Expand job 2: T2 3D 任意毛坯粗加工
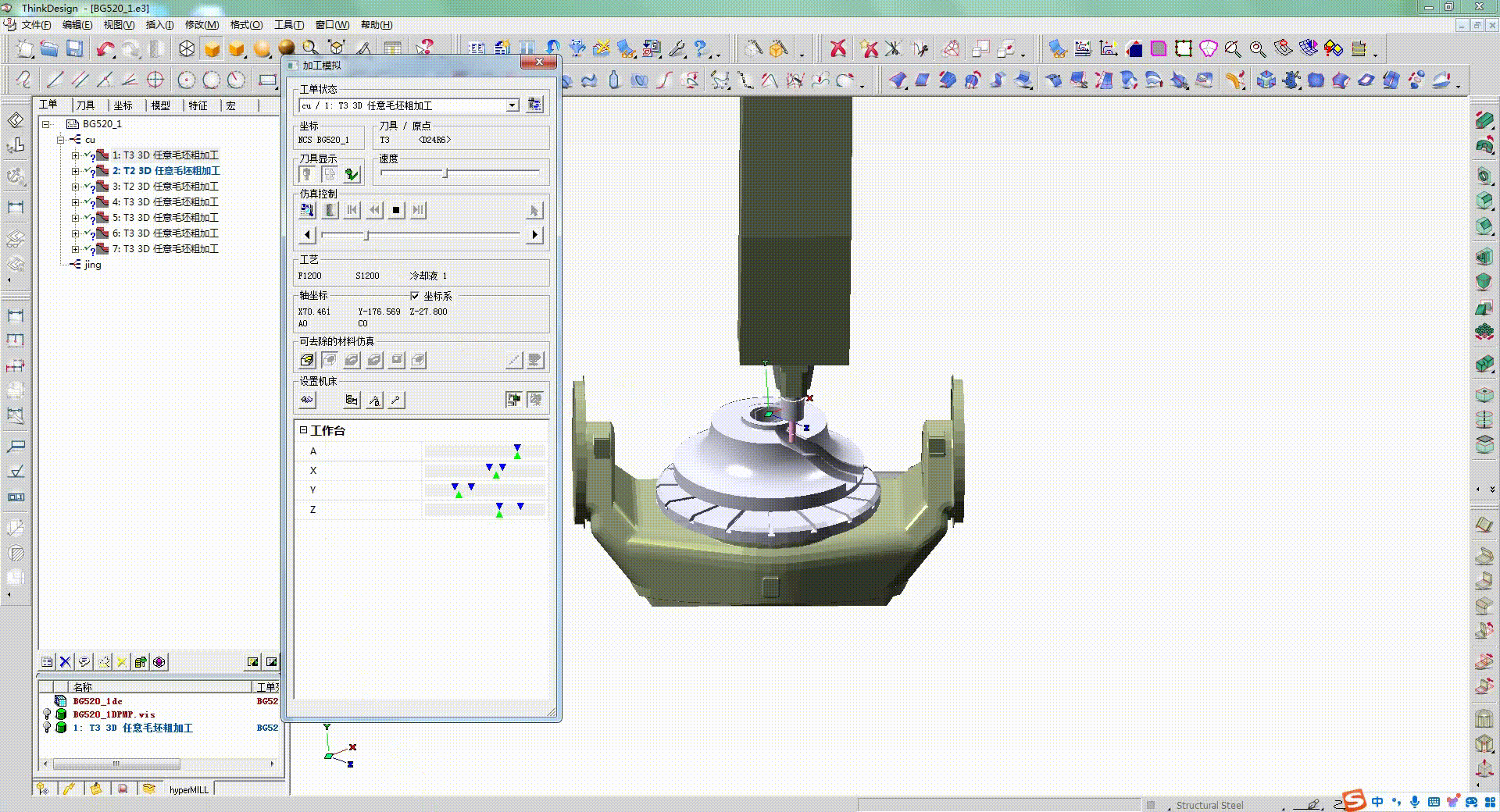This screenshot has width=1500, height=812. (75, 171)
